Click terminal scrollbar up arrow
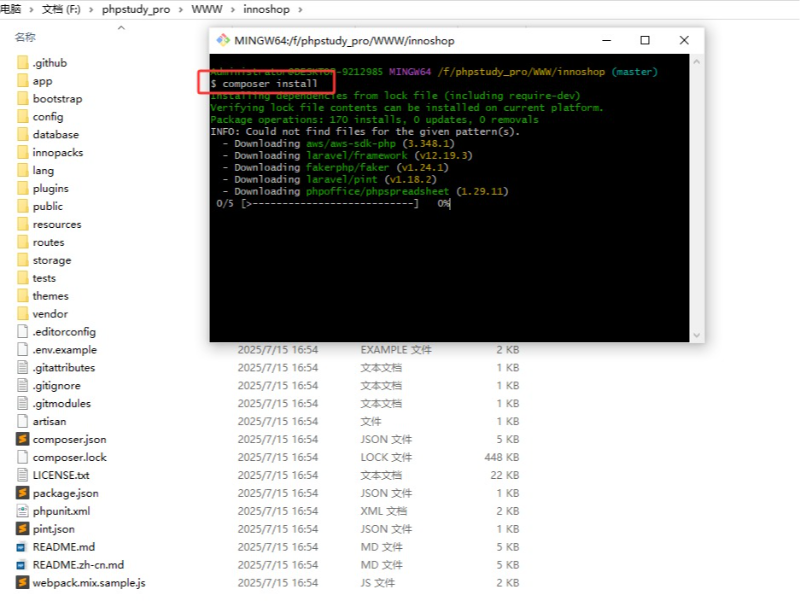 pos(696,62)
